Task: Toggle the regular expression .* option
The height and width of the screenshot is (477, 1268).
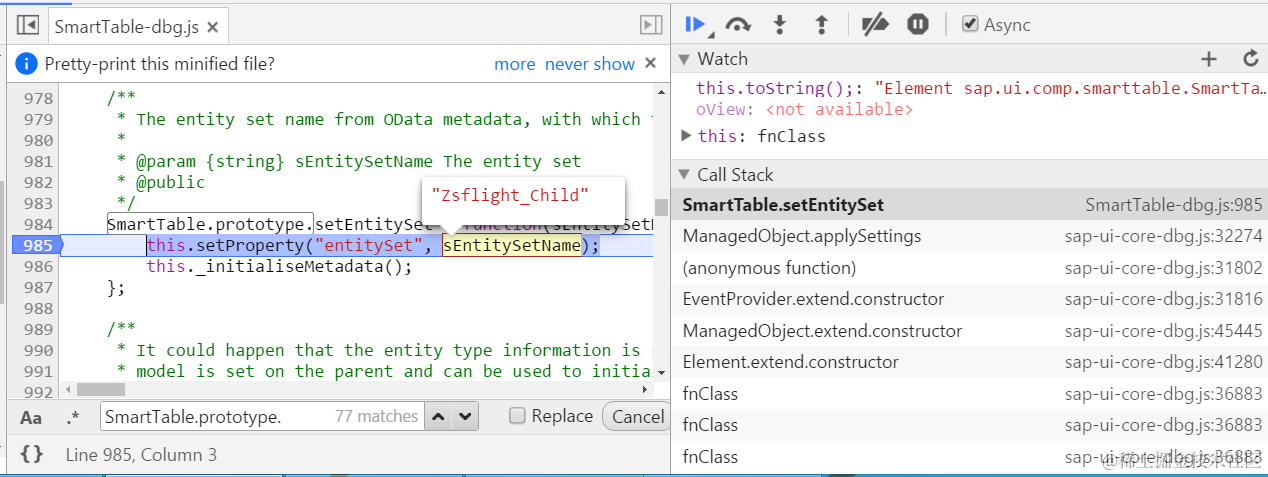Action: [x=73, y=417]
